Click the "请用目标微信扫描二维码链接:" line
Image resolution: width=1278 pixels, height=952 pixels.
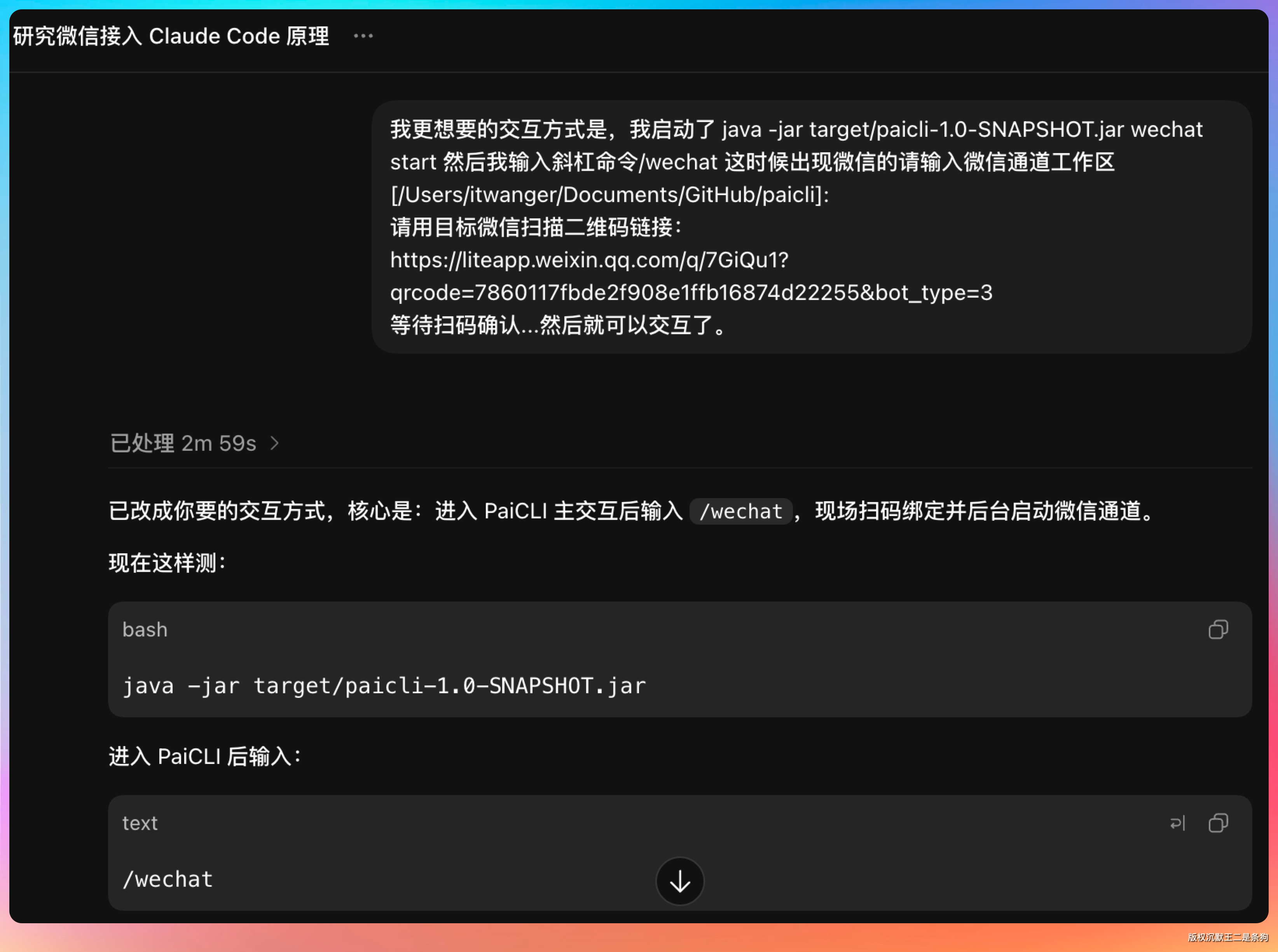tap(536, 228)
